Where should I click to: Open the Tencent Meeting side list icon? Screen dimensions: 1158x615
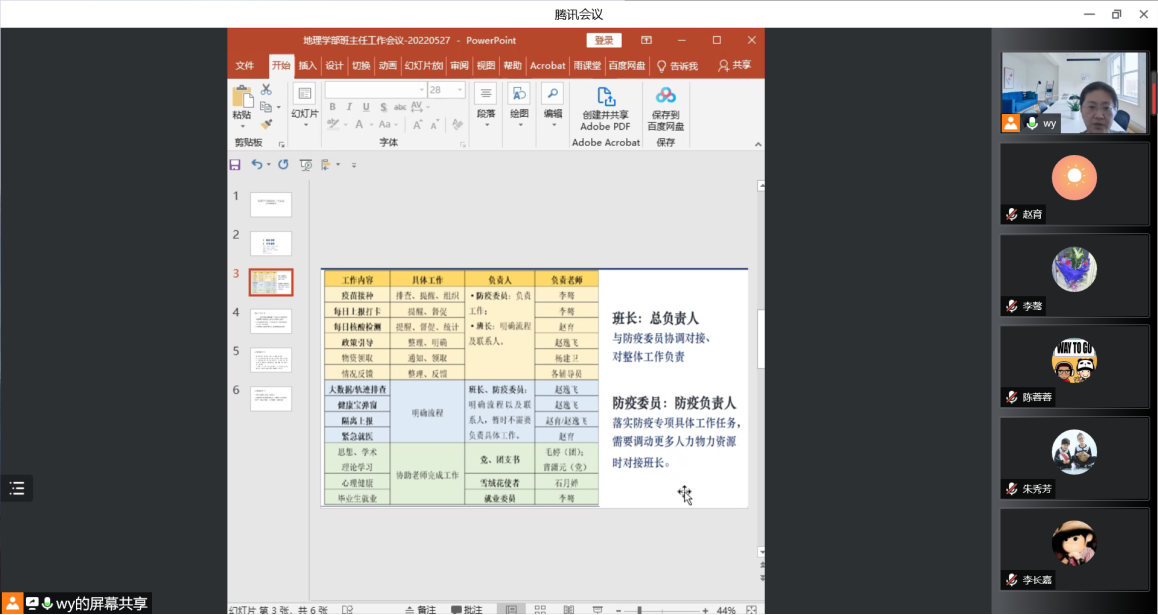tap(16, 488)
